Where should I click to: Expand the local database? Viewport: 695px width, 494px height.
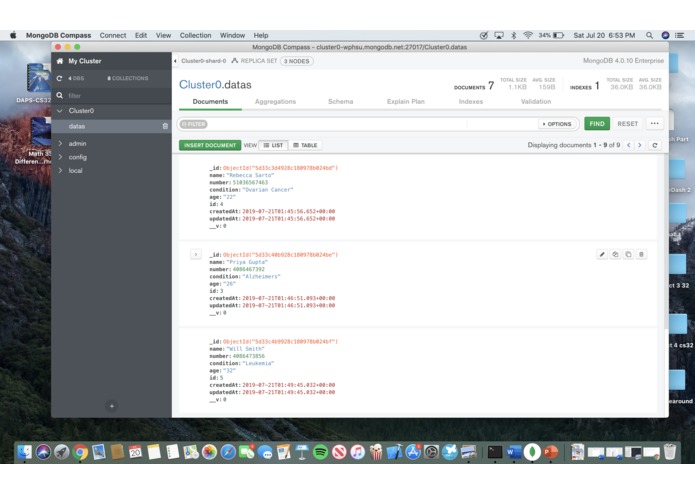(60, 171)
